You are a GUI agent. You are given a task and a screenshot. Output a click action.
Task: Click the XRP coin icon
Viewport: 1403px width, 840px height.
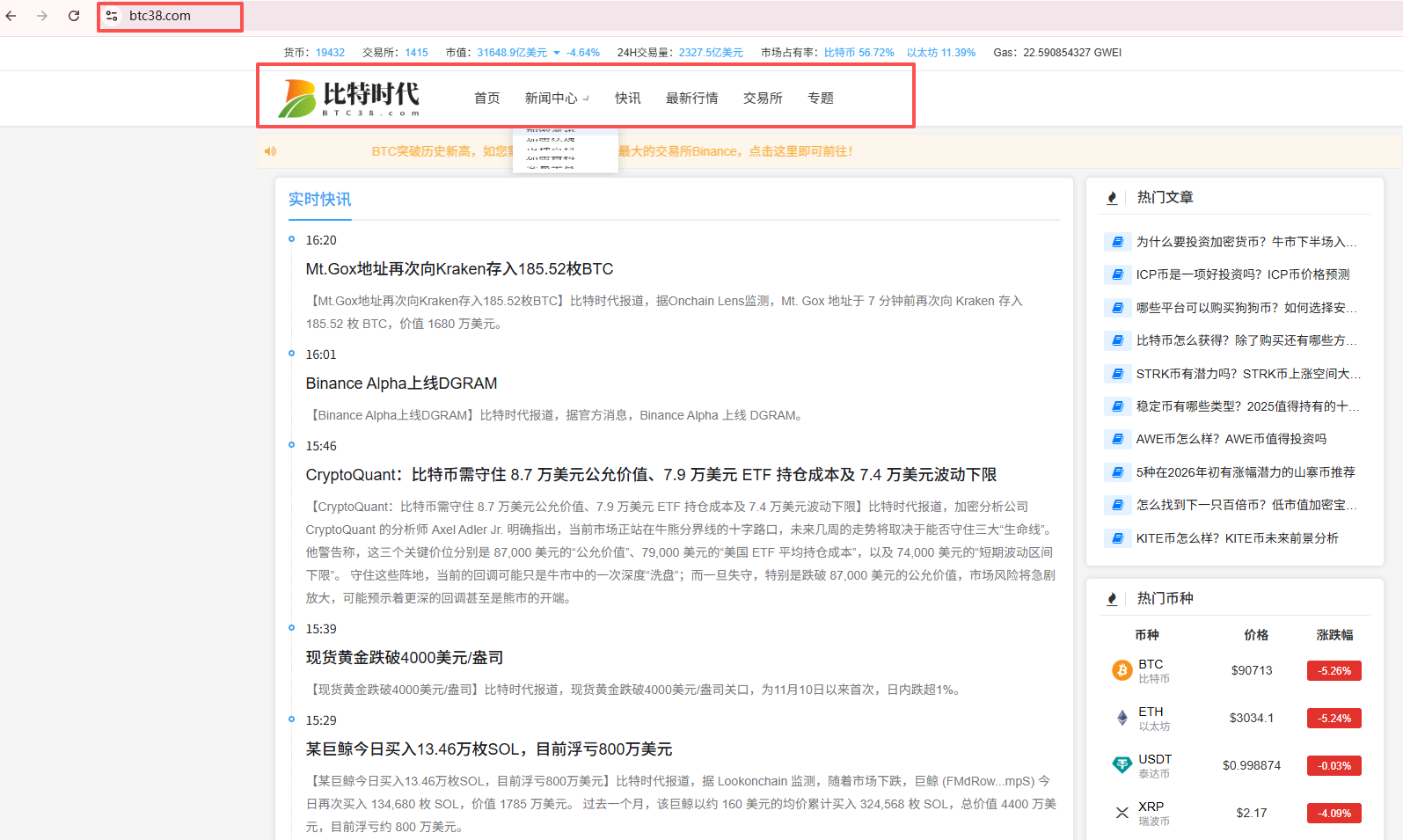(x=1122, y=813)
